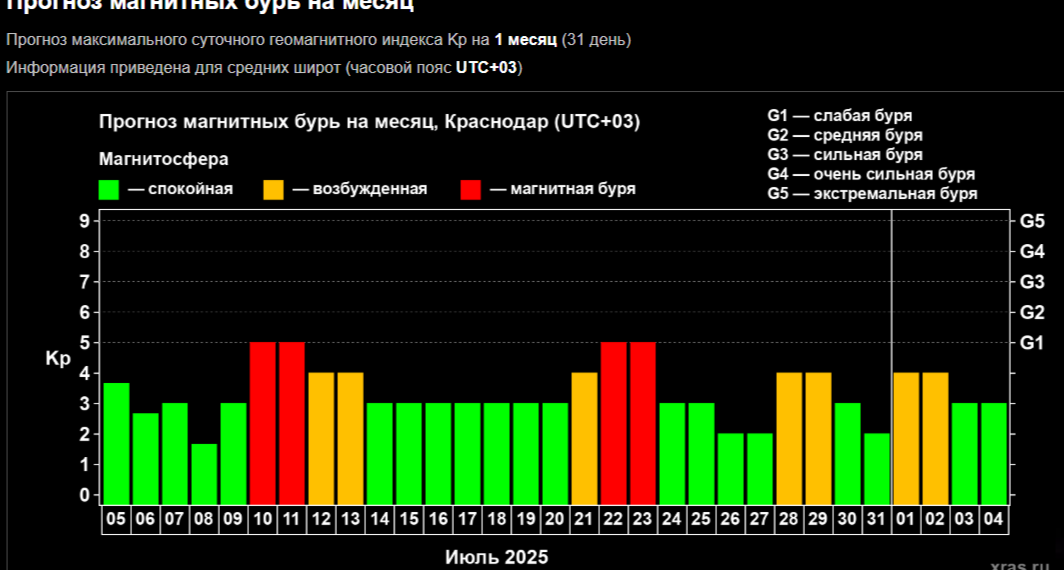Click the date label 22 on the axis
1064x570 pixels.
[614, 521]
